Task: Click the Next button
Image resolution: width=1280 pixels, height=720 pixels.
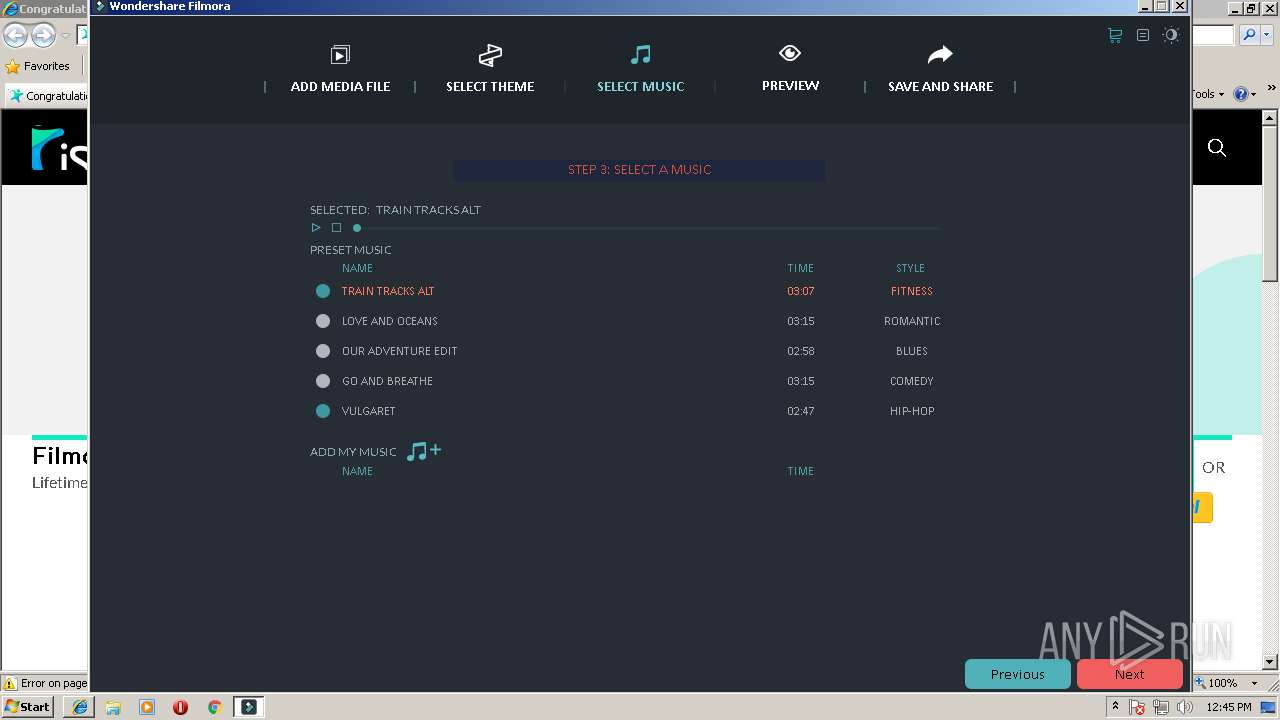Action: click(x=1130, y=674)
